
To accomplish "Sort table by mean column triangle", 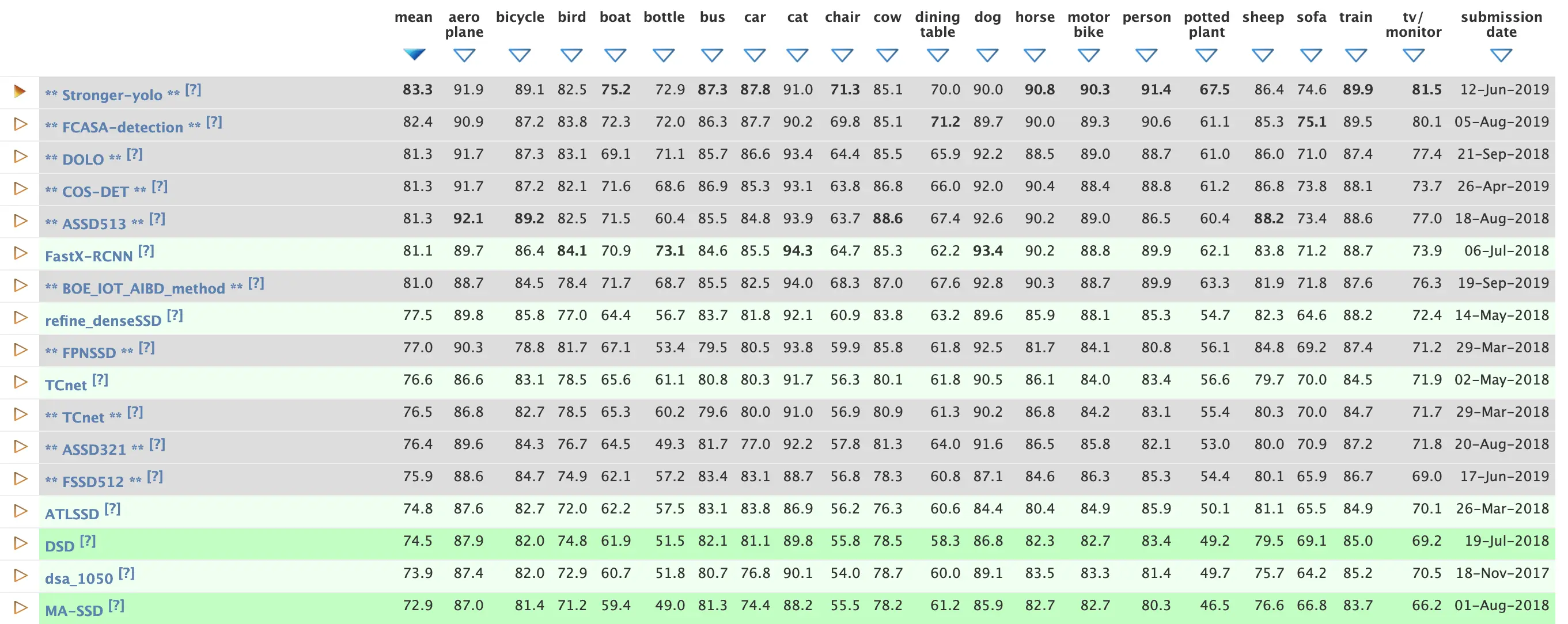I will tap(414, 55).
